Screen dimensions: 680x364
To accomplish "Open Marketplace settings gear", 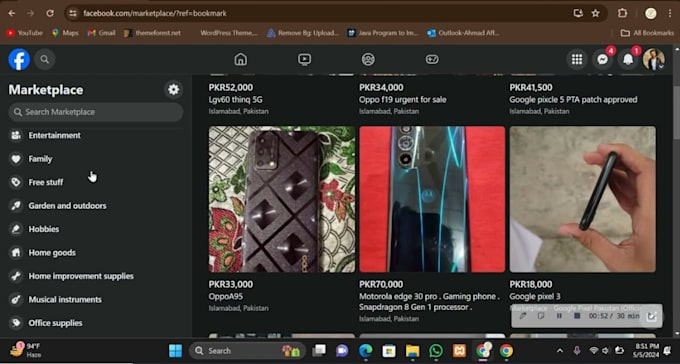I will [173, 90].
